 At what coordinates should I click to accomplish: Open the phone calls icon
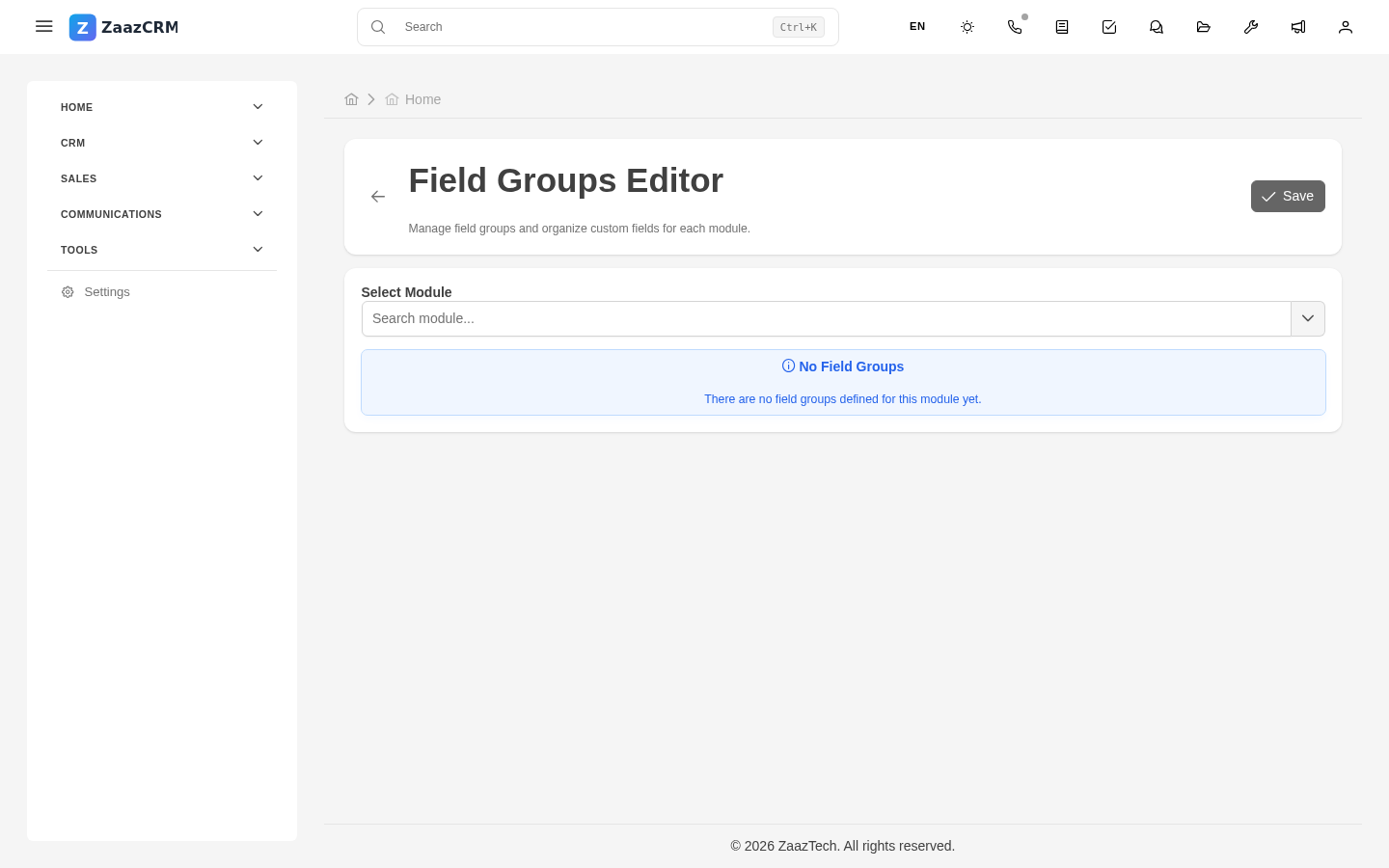pyautogui.click(x=1015, y=27)
